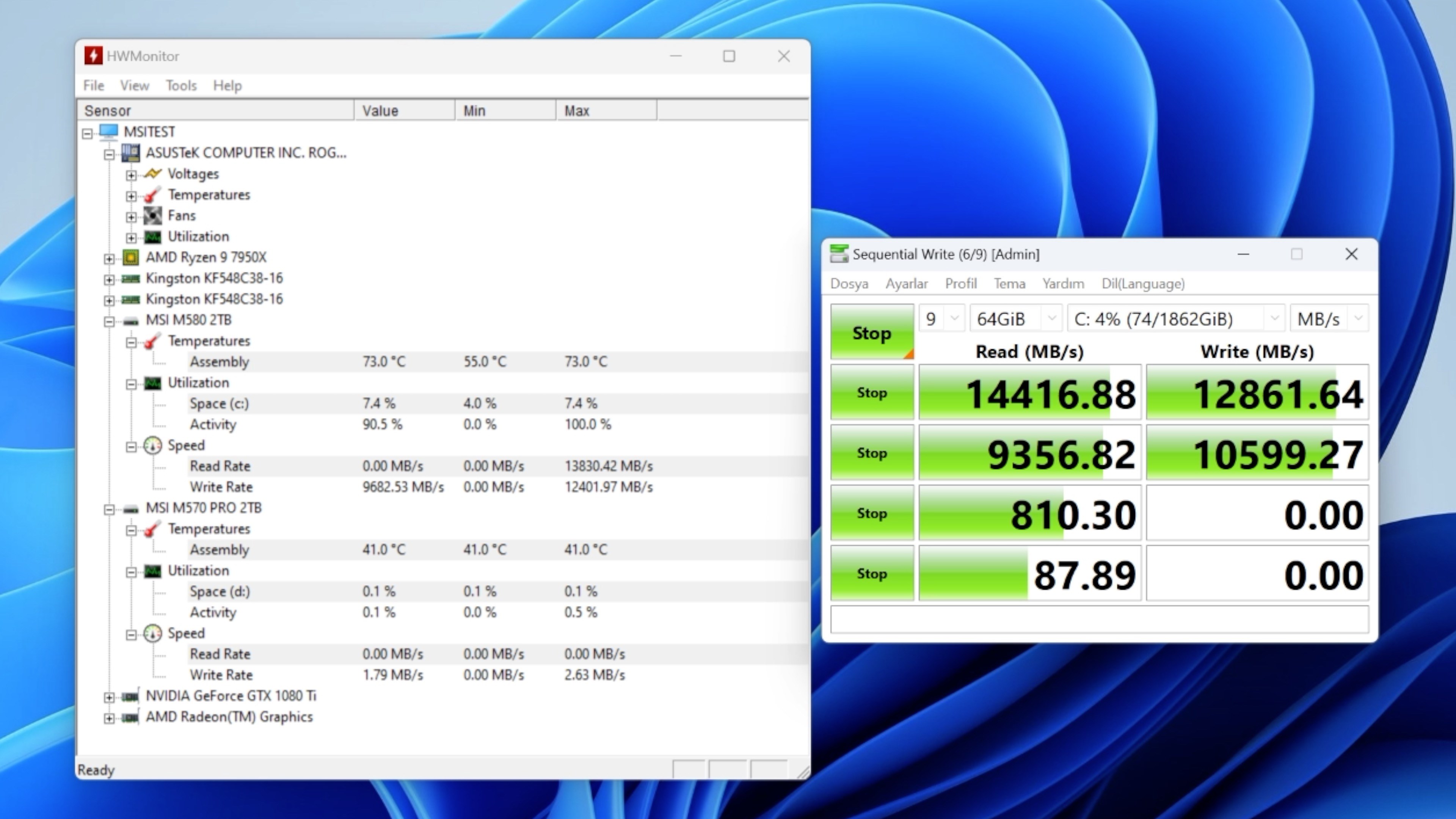This screenshot has height=819, width=1456.
Task: Open the Tools menu in HWMonitor
Action: pyautogui.click(x=181, y=85)
